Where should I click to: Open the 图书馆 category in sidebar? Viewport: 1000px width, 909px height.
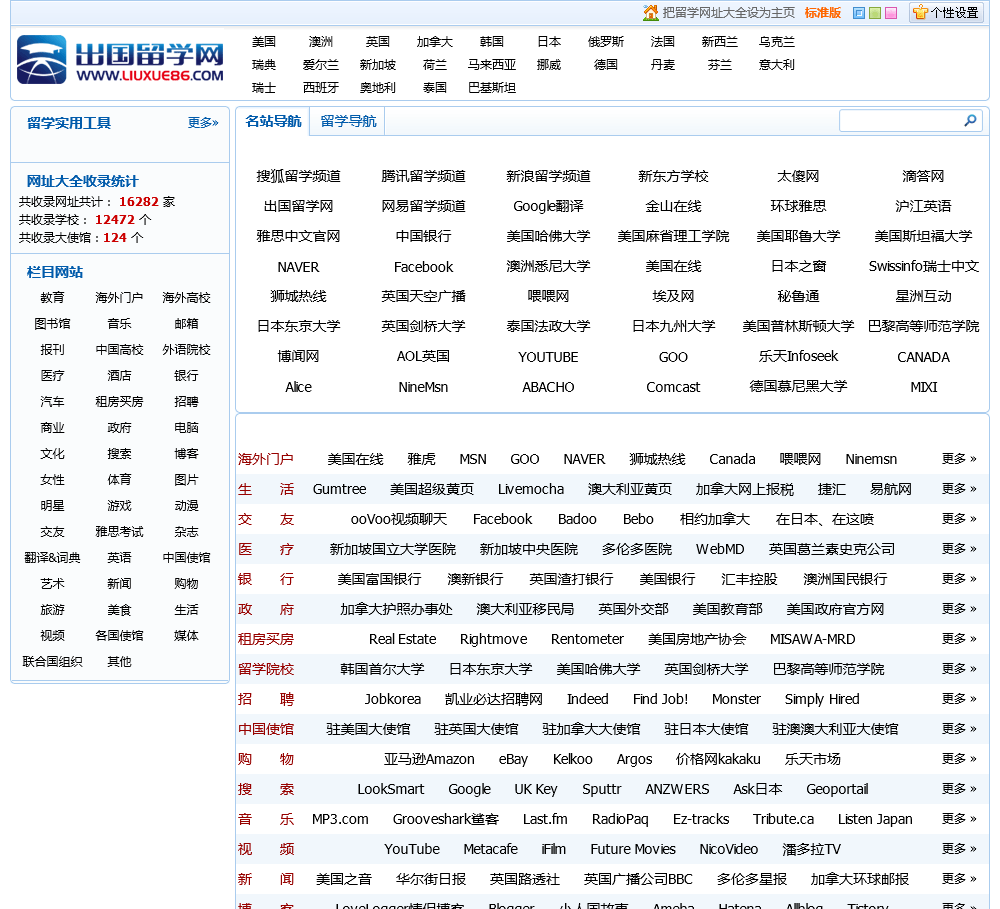click(x=52, y=323)
